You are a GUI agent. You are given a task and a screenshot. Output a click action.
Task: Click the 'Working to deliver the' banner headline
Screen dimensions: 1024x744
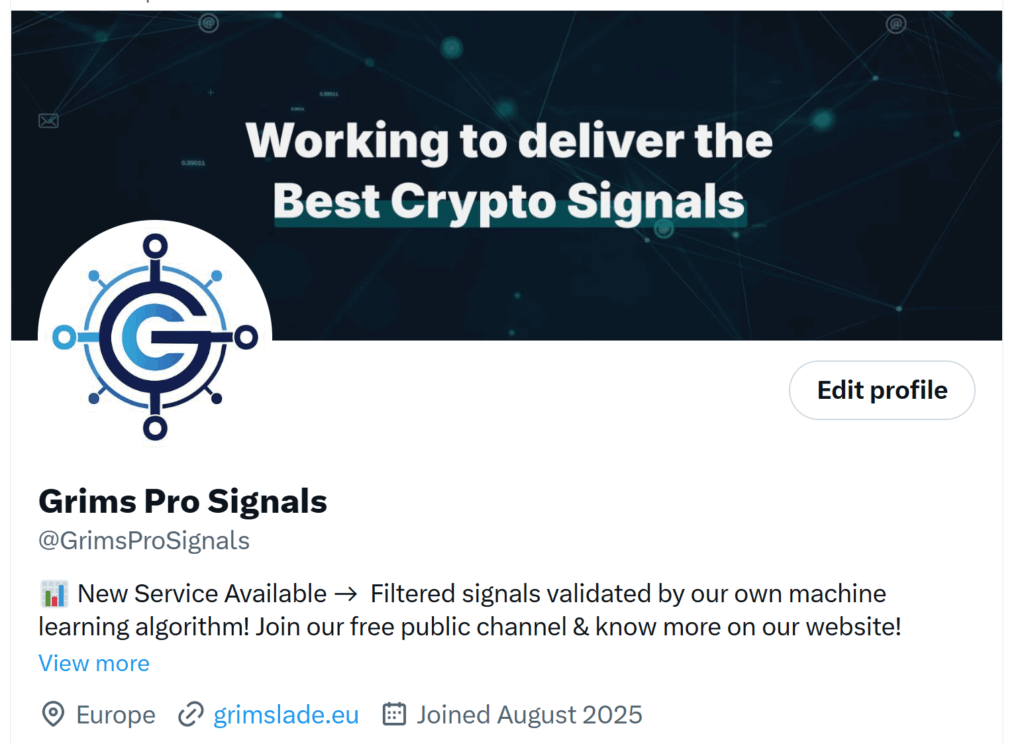click(509, 141)
